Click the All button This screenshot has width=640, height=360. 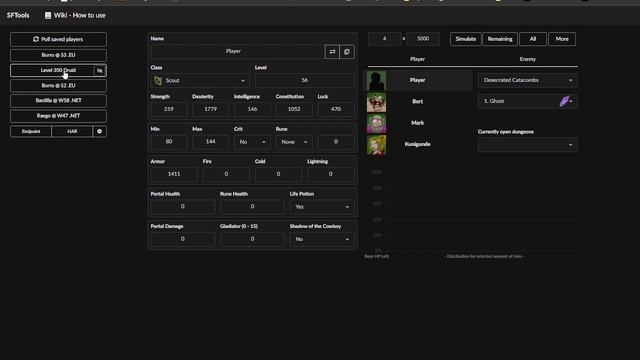[x=533, y=39]
